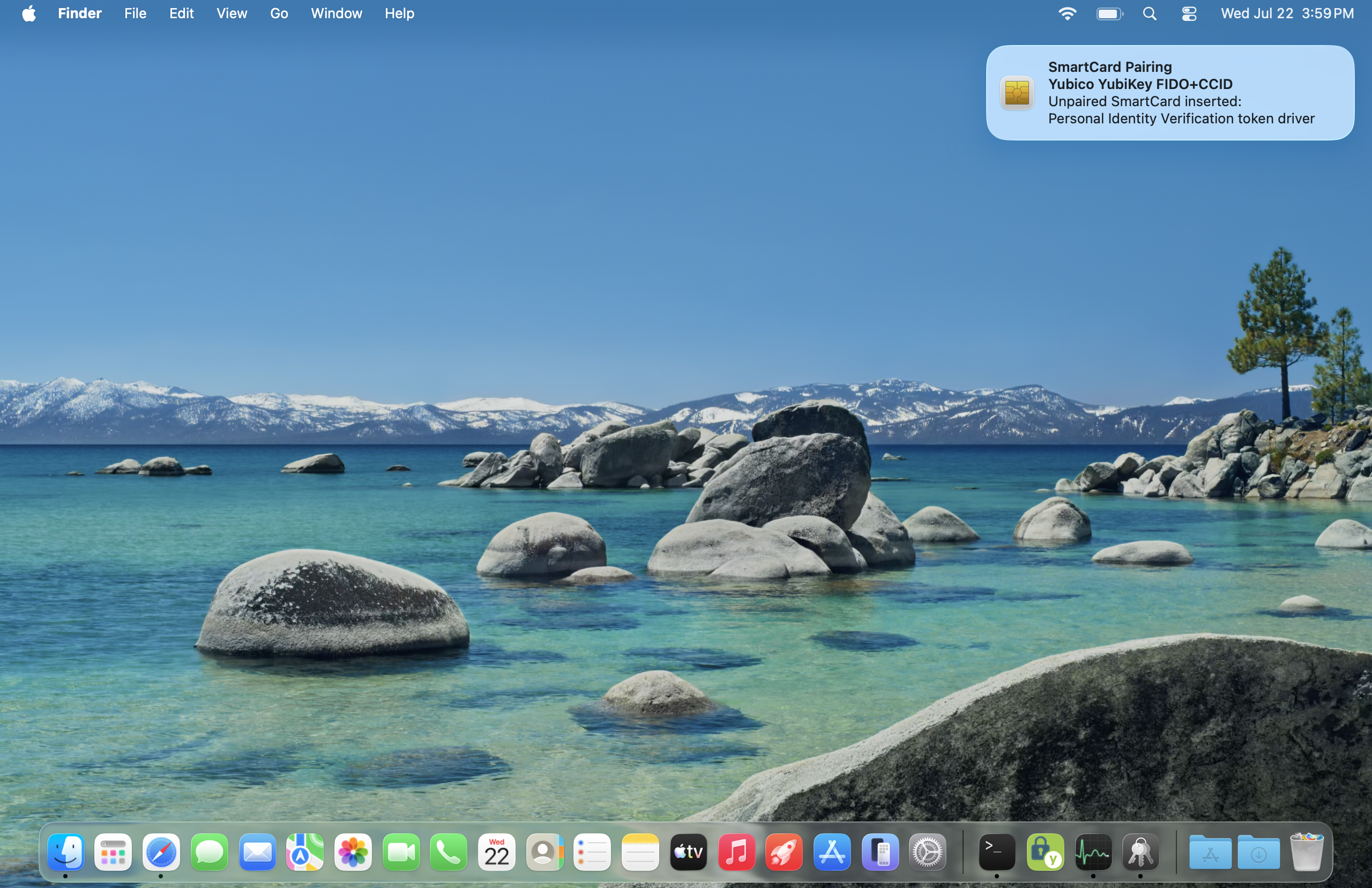Image resolution: width=1372 pixels, height=888 pixels.
Task: Open the Edit menu
Action: pos(182,13)
